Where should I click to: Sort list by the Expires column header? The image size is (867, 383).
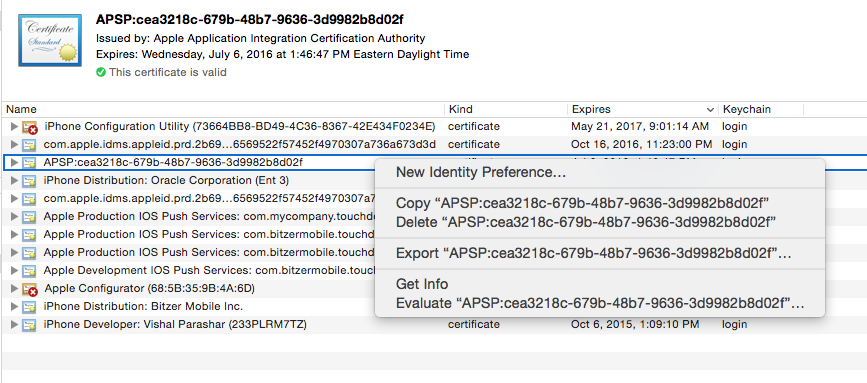643,109
